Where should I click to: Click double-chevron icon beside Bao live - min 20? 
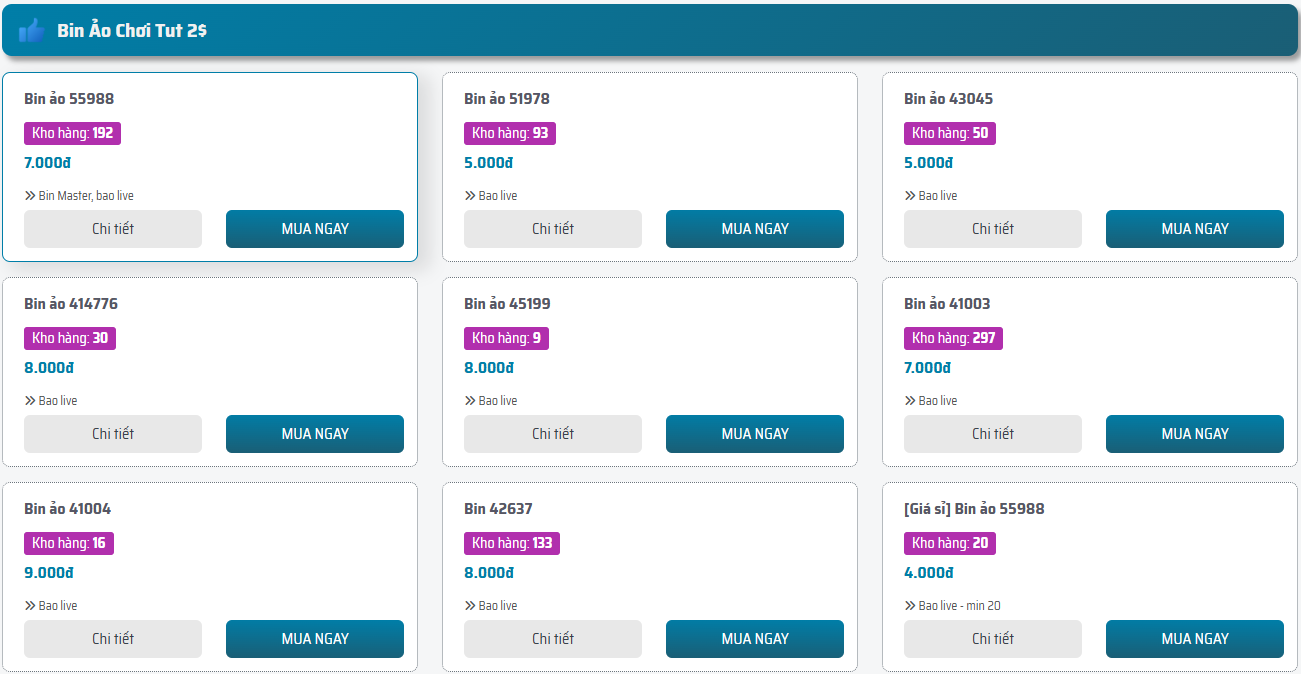(910, 606)
